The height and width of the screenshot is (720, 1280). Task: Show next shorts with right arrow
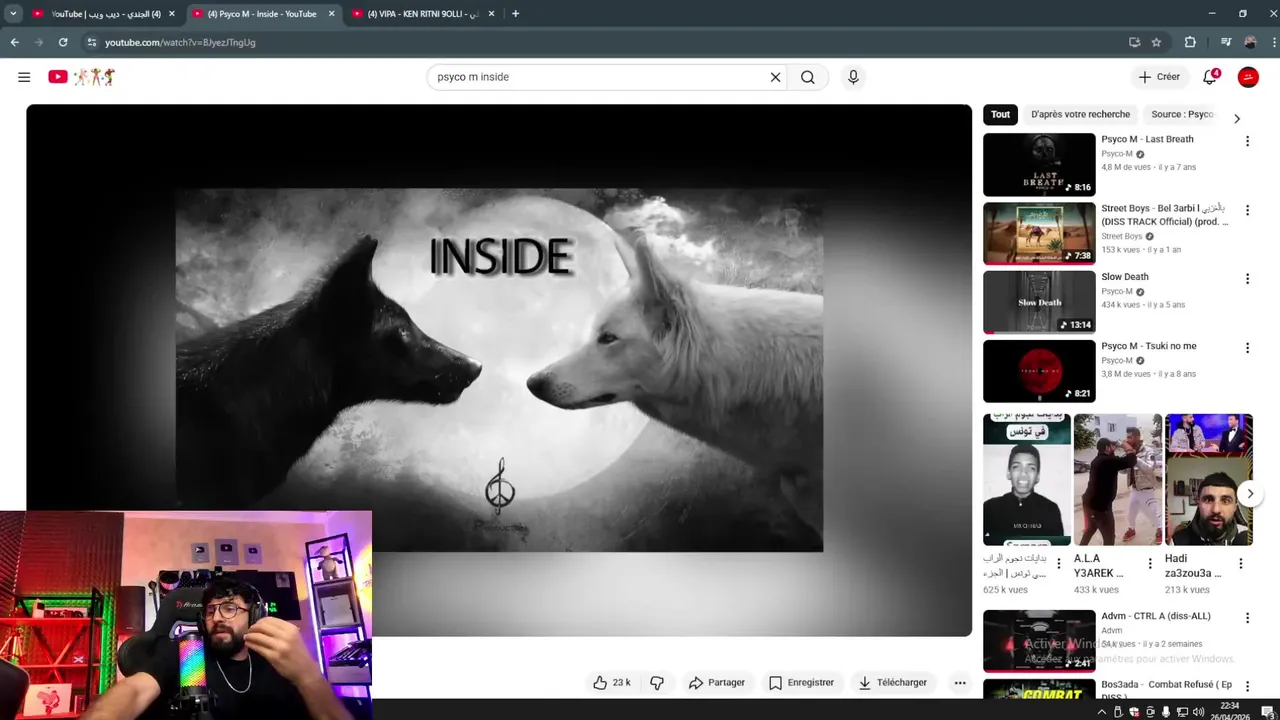[1250, 493]
